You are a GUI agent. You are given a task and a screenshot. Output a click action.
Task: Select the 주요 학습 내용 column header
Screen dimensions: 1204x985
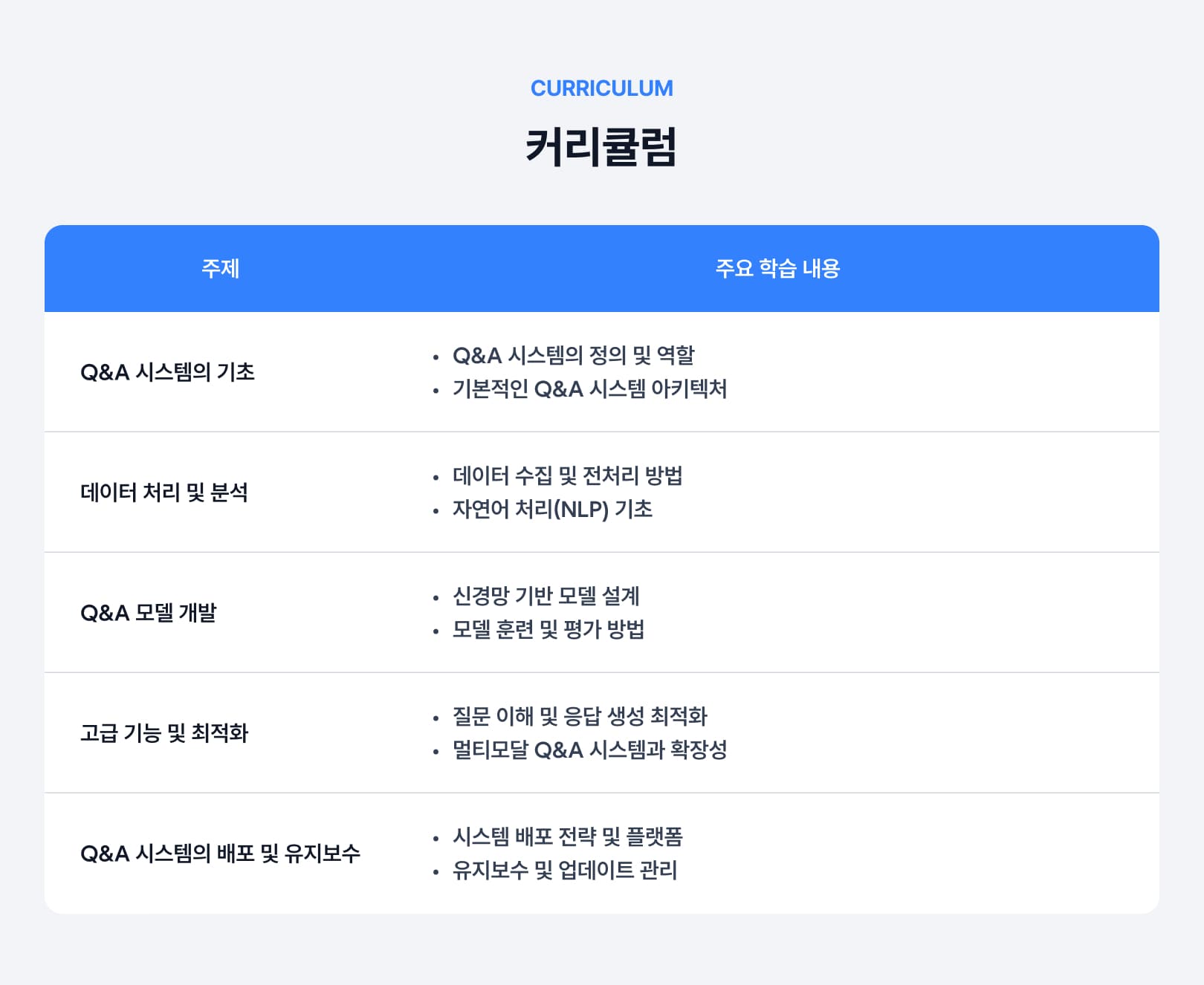777,268
